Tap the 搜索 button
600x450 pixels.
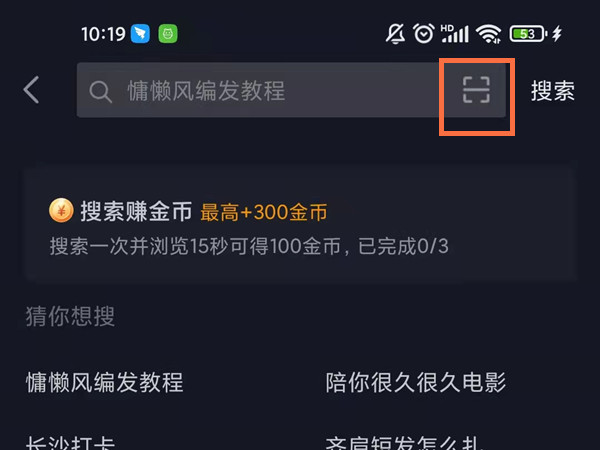coord(553,91)
